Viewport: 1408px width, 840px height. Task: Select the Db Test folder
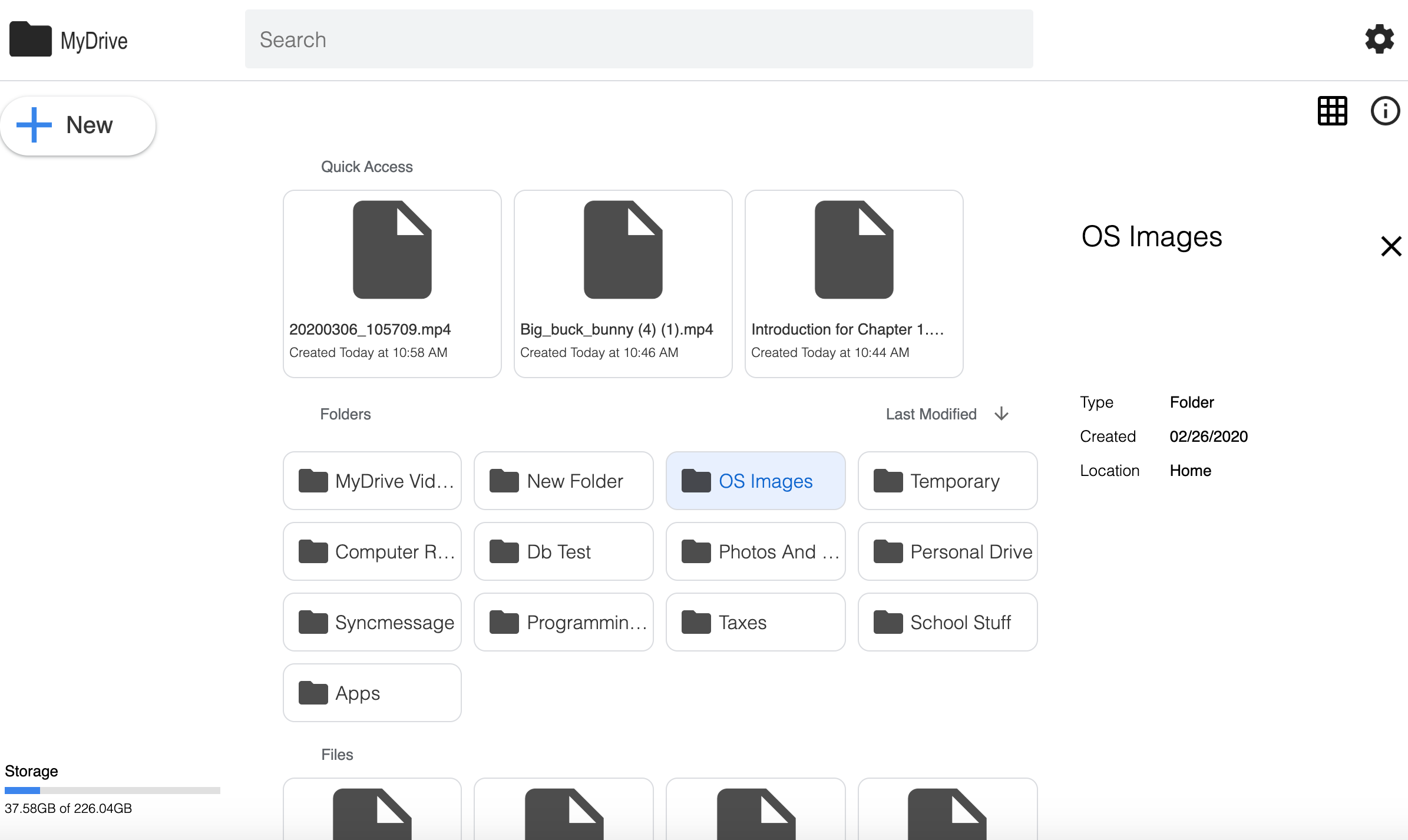(x=563, y=551)
